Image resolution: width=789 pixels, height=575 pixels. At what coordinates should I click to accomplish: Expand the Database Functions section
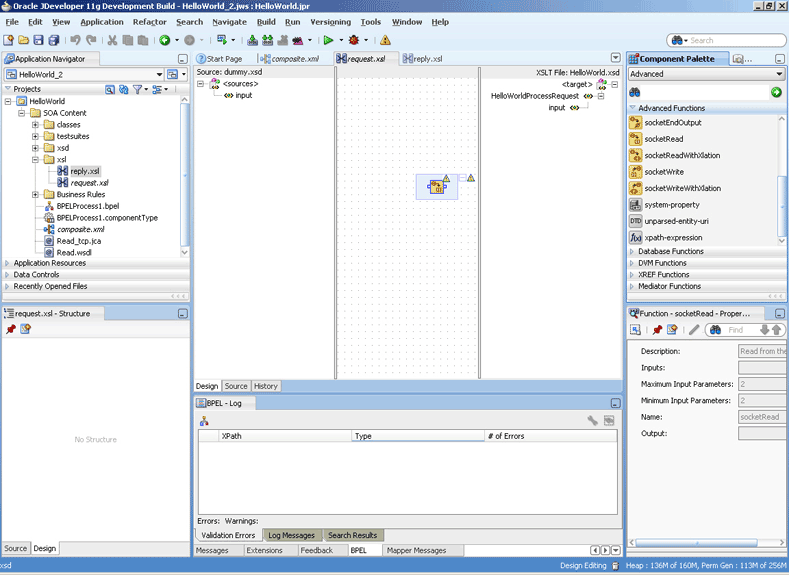point(670,251)
